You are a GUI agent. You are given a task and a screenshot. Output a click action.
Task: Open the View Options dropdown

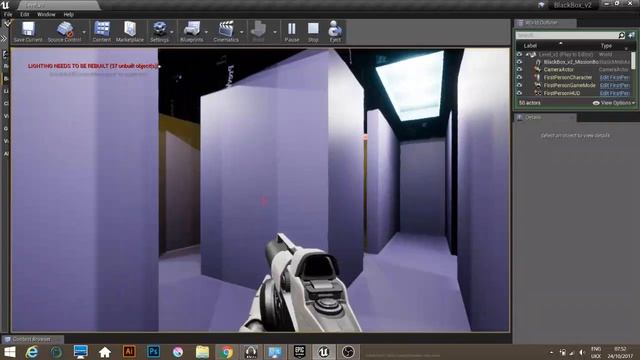click(x=614, y=103)
